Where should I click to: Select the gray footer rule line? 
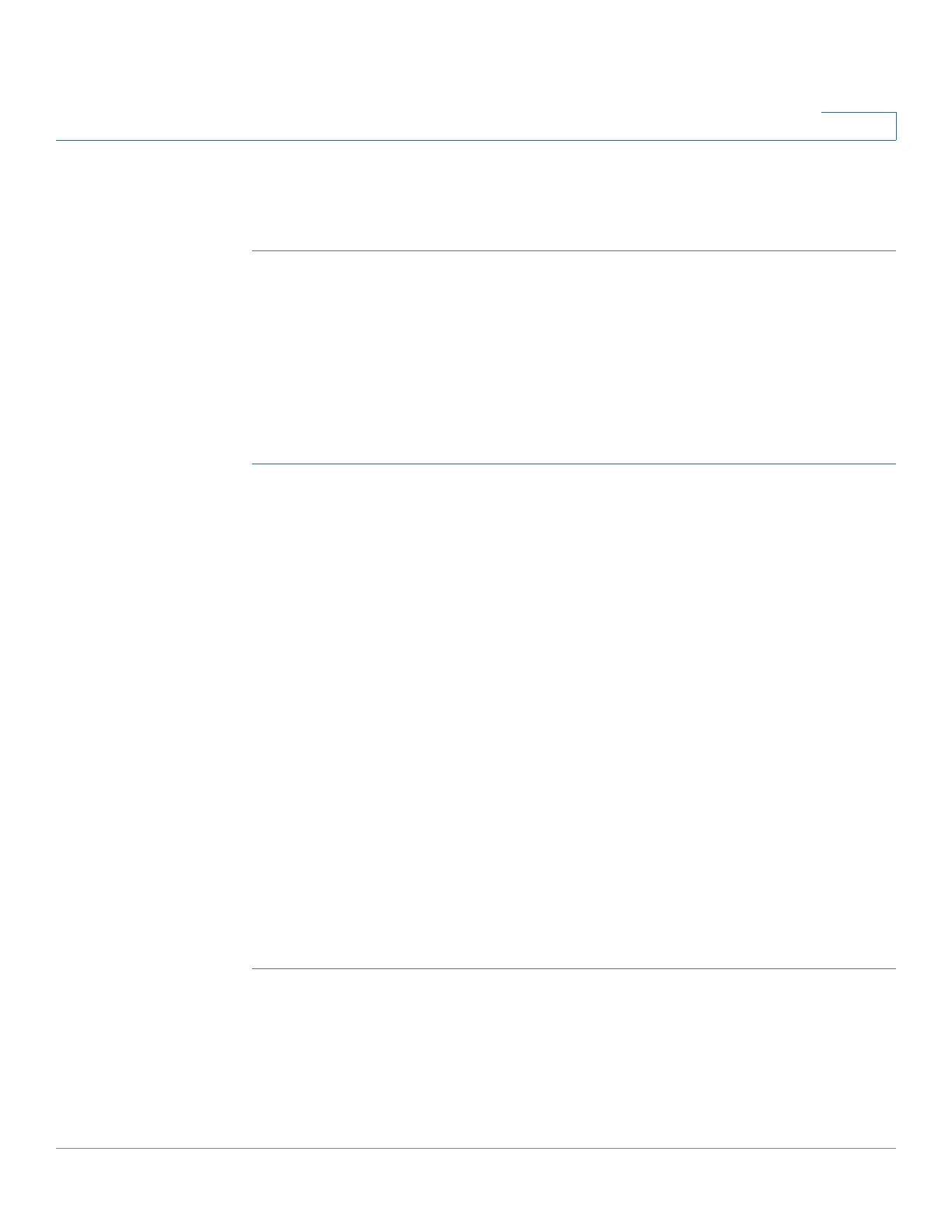pos(476,1148)
